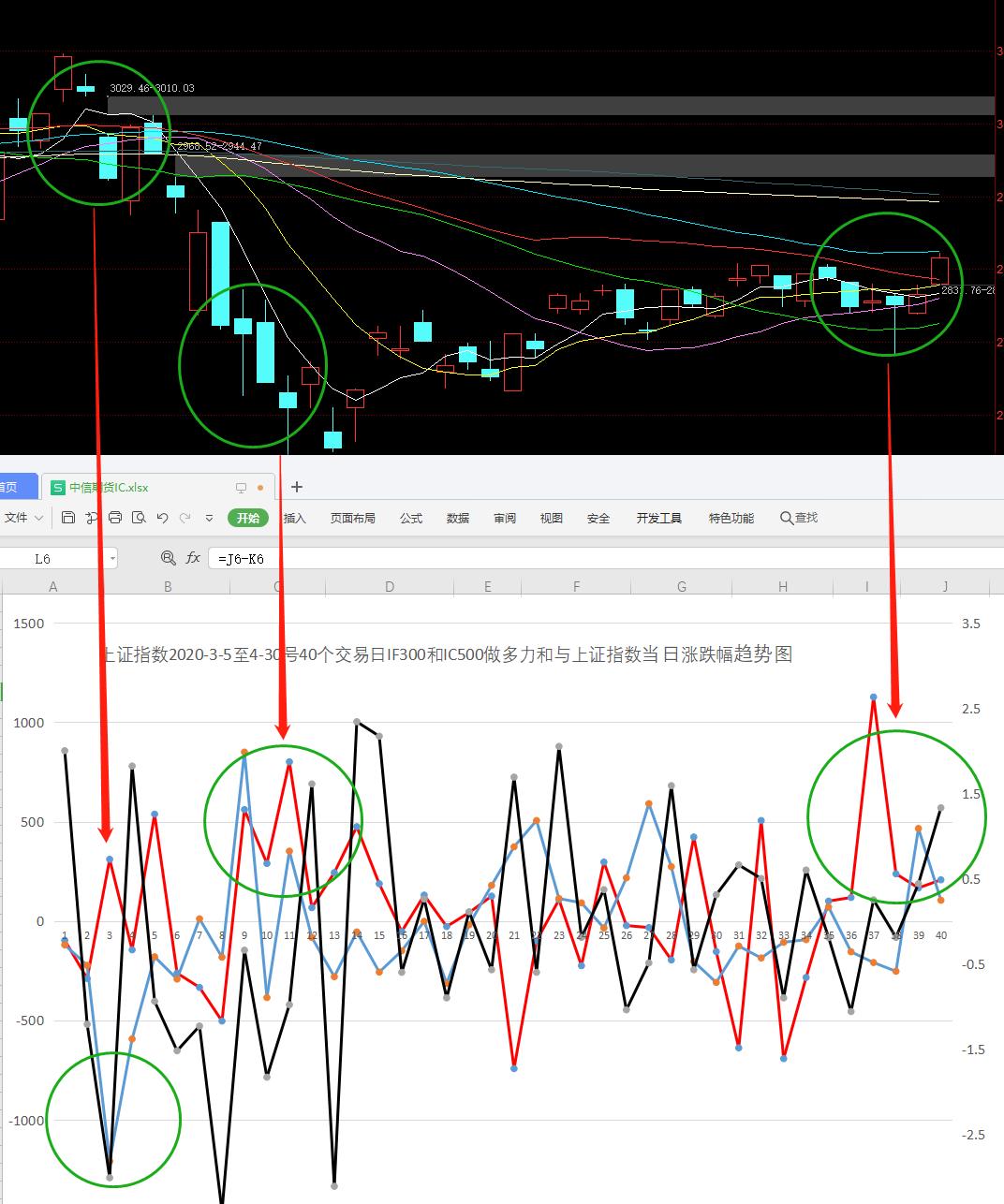Select column J header

pyautogui.click(x=945, y=587)
